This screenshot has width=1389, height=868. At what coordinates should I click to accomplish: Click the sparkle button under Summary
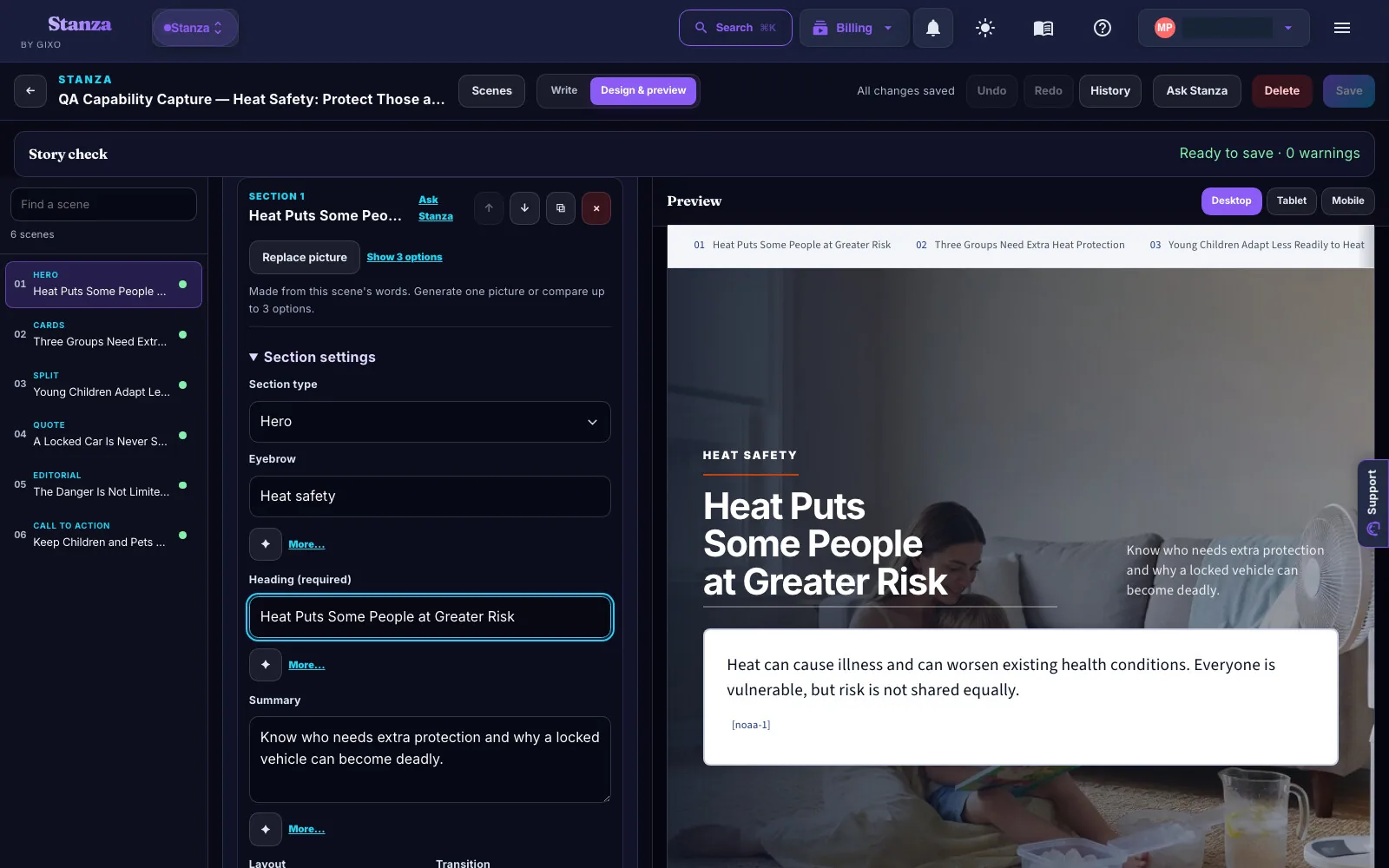click(265, 829)
